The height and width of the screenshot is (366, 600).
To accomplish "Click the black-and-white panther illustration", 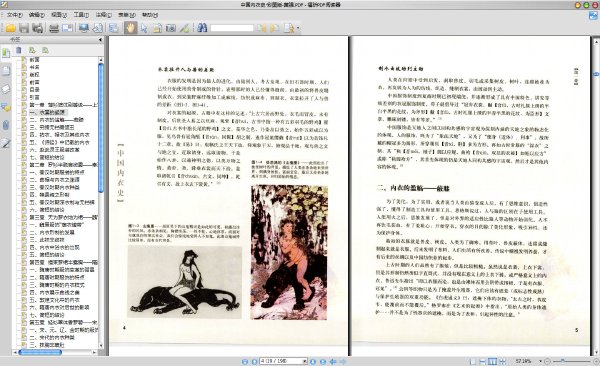I will coord(184,282).
